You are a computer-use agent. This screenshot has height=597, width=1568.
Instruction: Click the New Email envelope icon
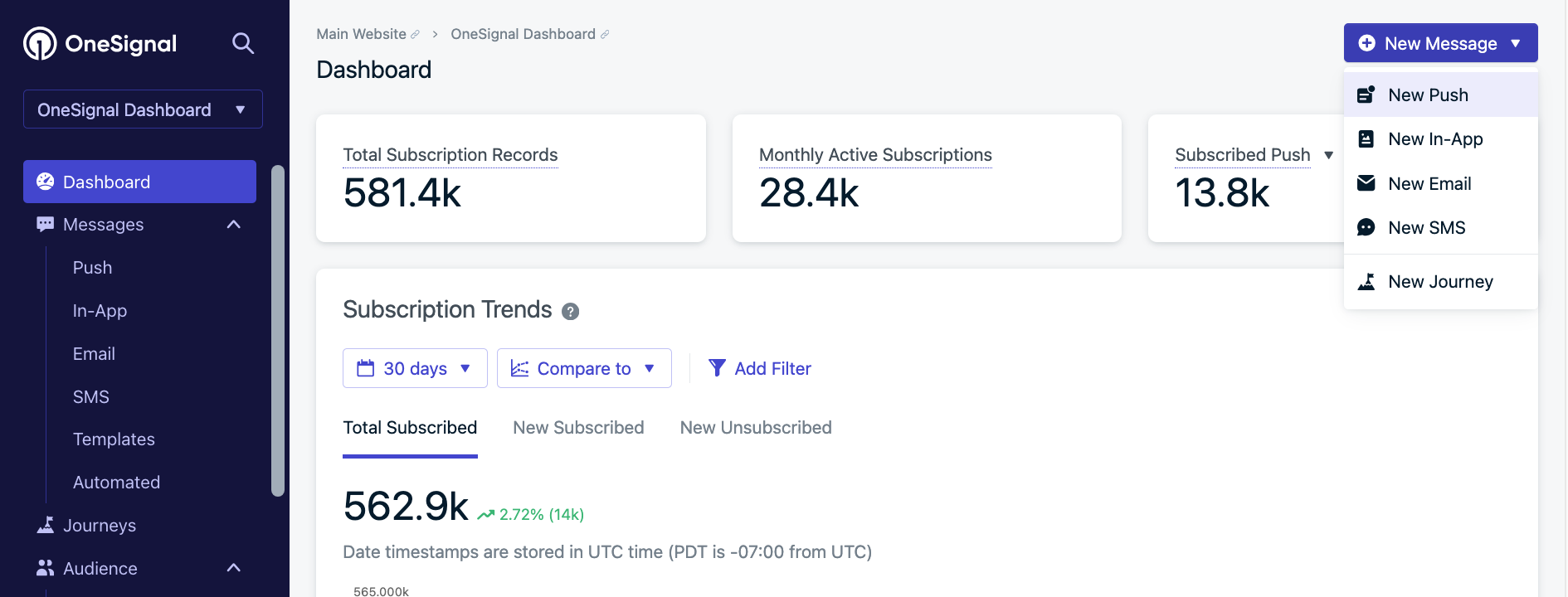[x=1366, y=183]
